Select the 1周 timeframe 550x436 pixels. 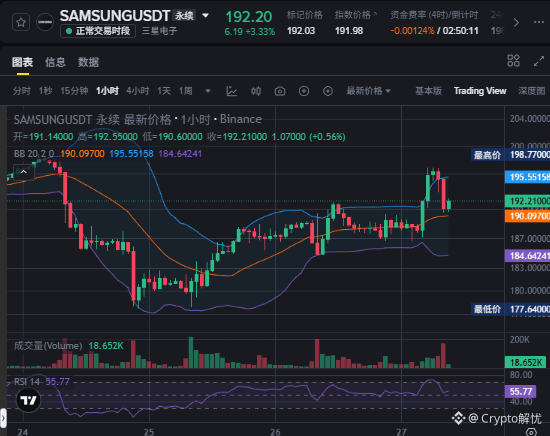tap(186, 91)
